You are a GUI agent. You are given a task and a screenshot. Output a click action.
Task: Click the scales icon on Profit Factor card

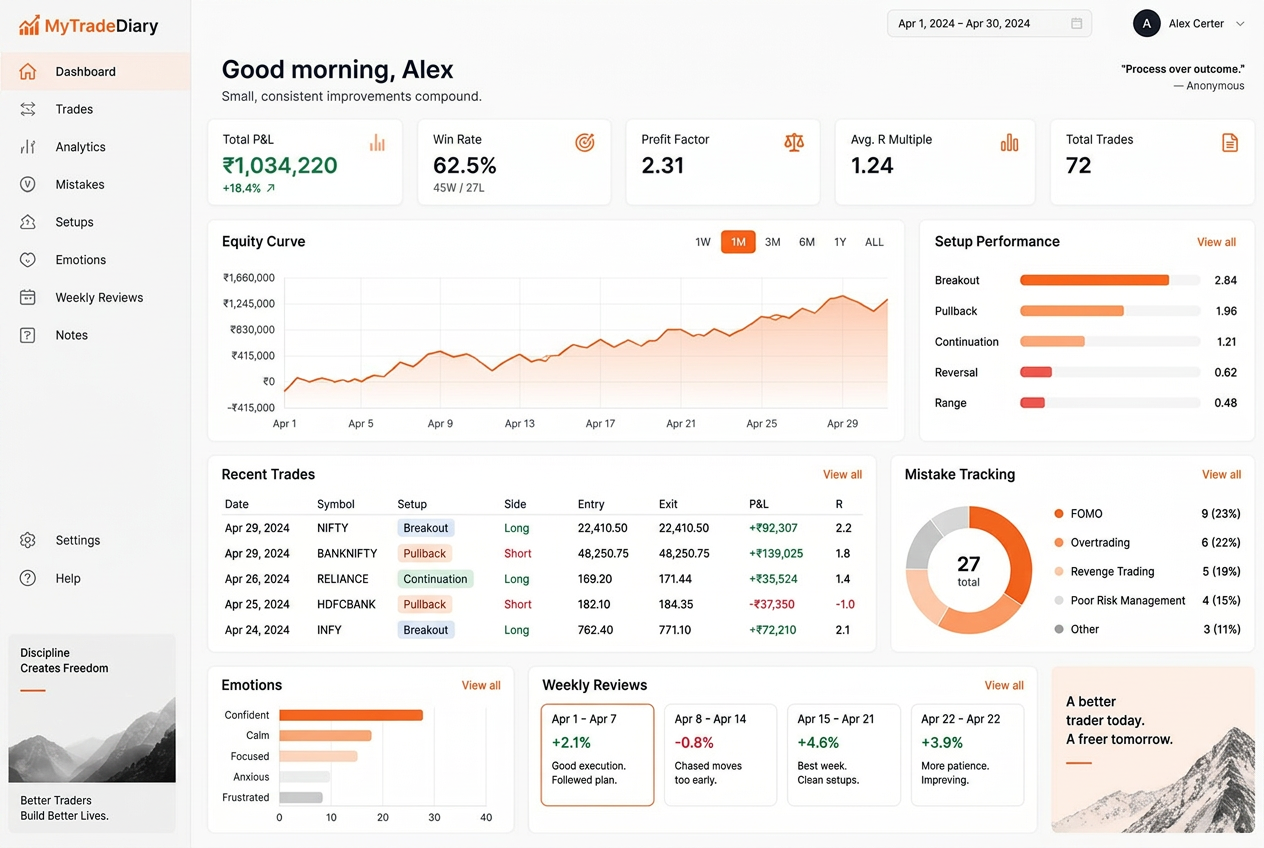tap(794, 142)
